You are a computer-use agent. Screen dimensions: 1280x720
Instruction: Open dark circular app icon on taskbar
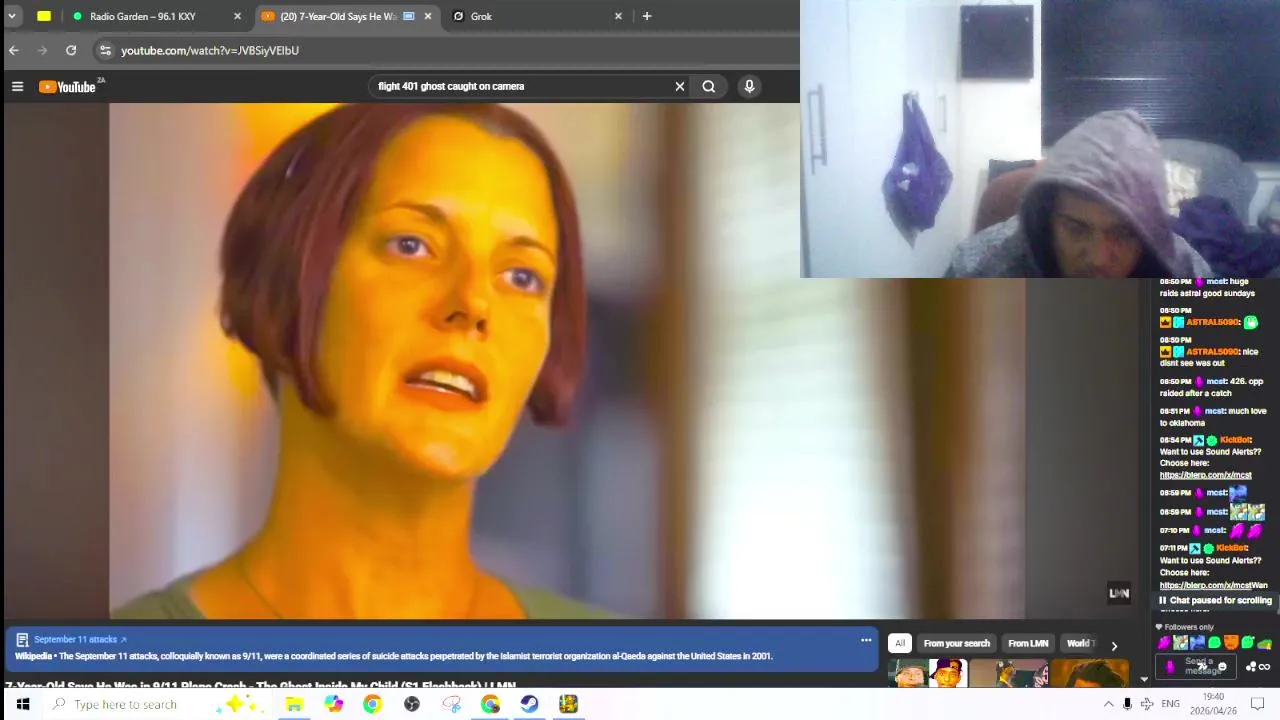coord(412,704)
